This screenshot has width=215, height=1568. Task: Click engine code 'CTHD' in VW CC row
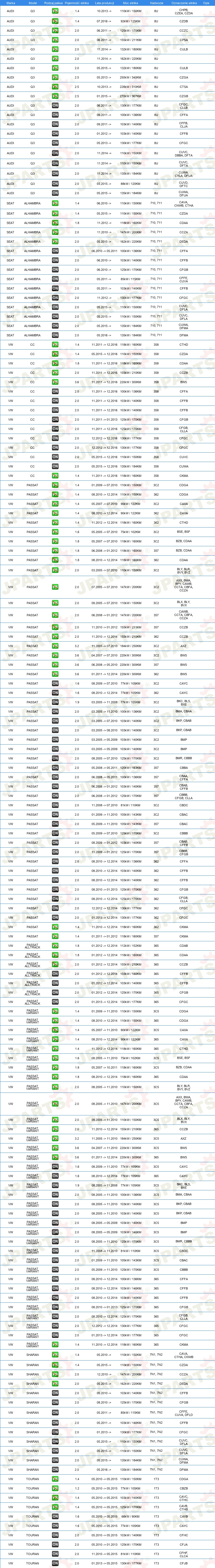(x=183, y=345)
